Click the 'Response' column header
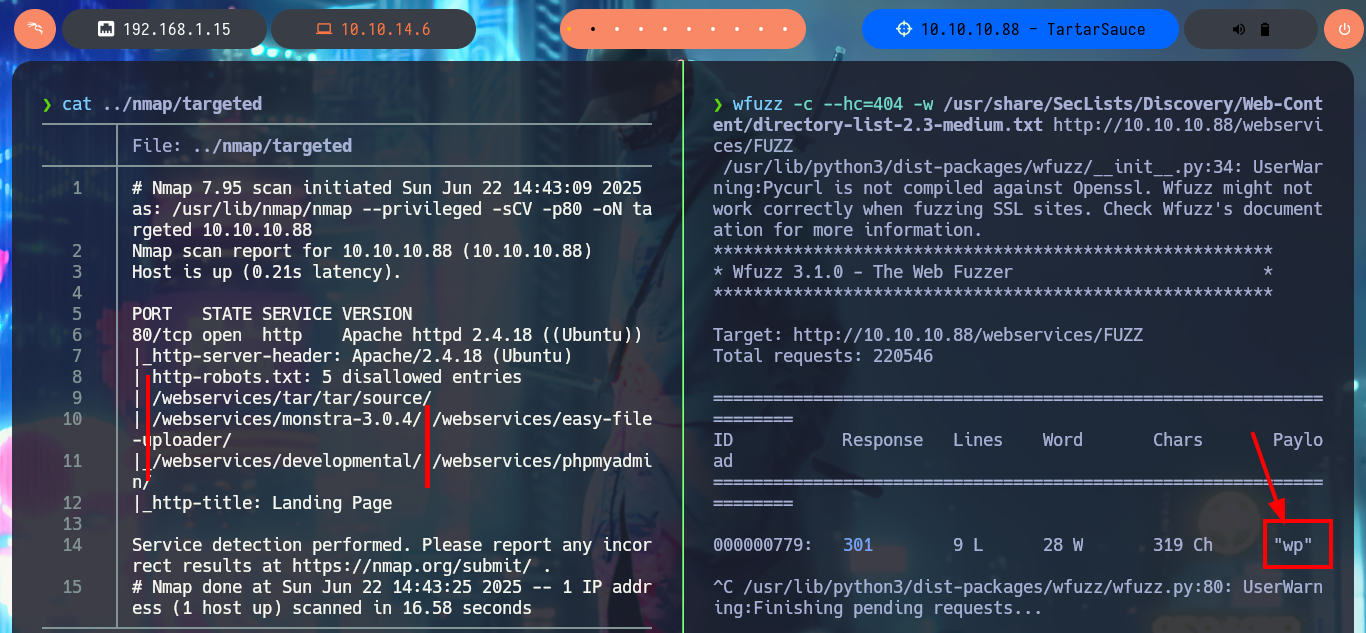This screenshot has width=1366, height=633. pyautogui.click(x=882, y=440)
